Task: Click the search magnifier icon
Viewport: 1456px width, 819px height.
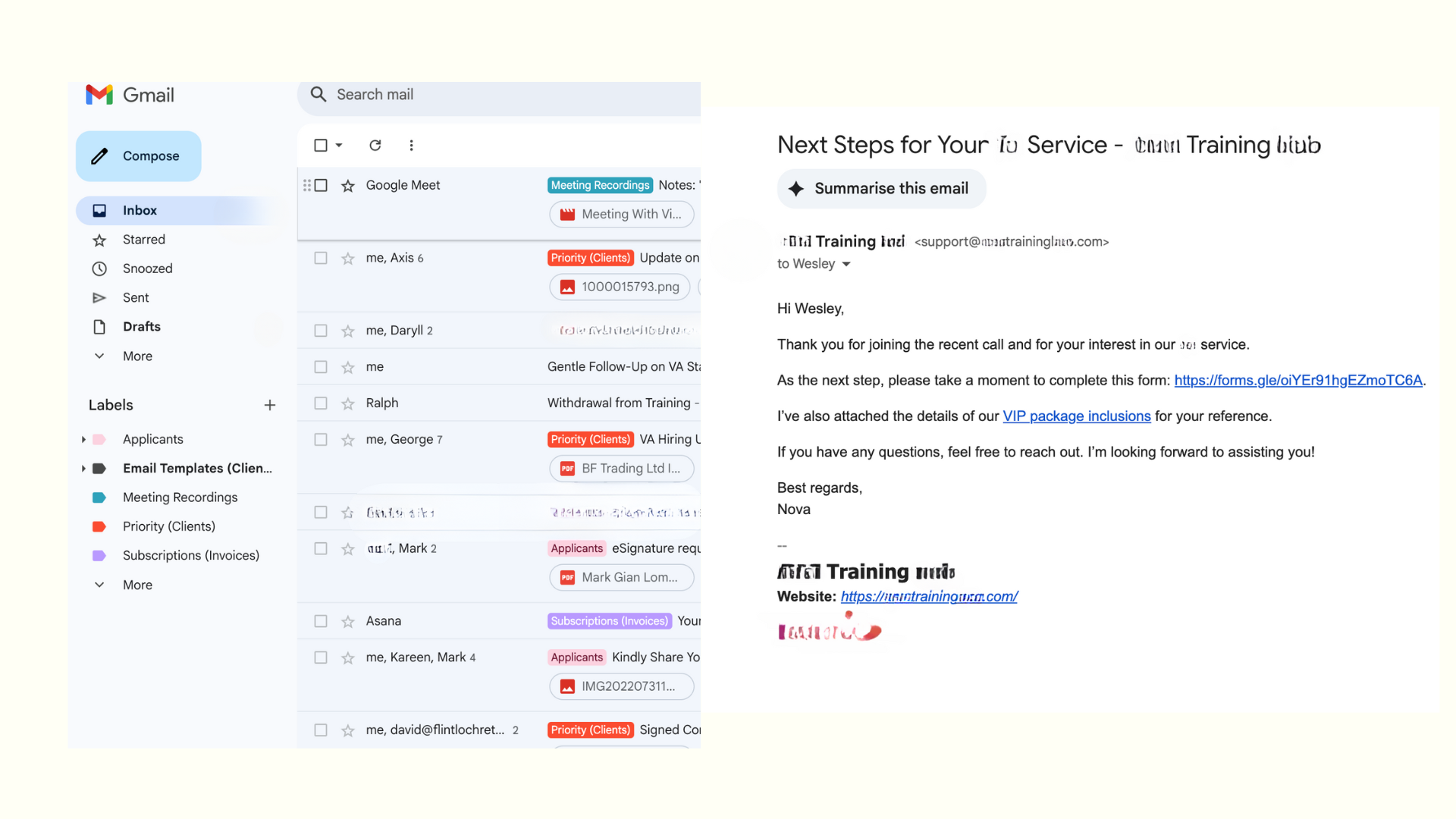Action: click(318, 94)
